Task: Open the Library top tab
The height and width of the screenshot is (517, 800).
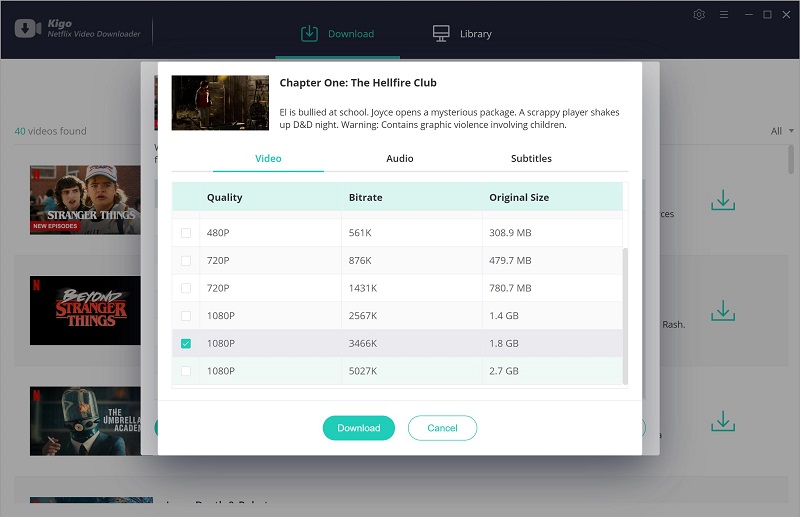Action: click(462, 34)
